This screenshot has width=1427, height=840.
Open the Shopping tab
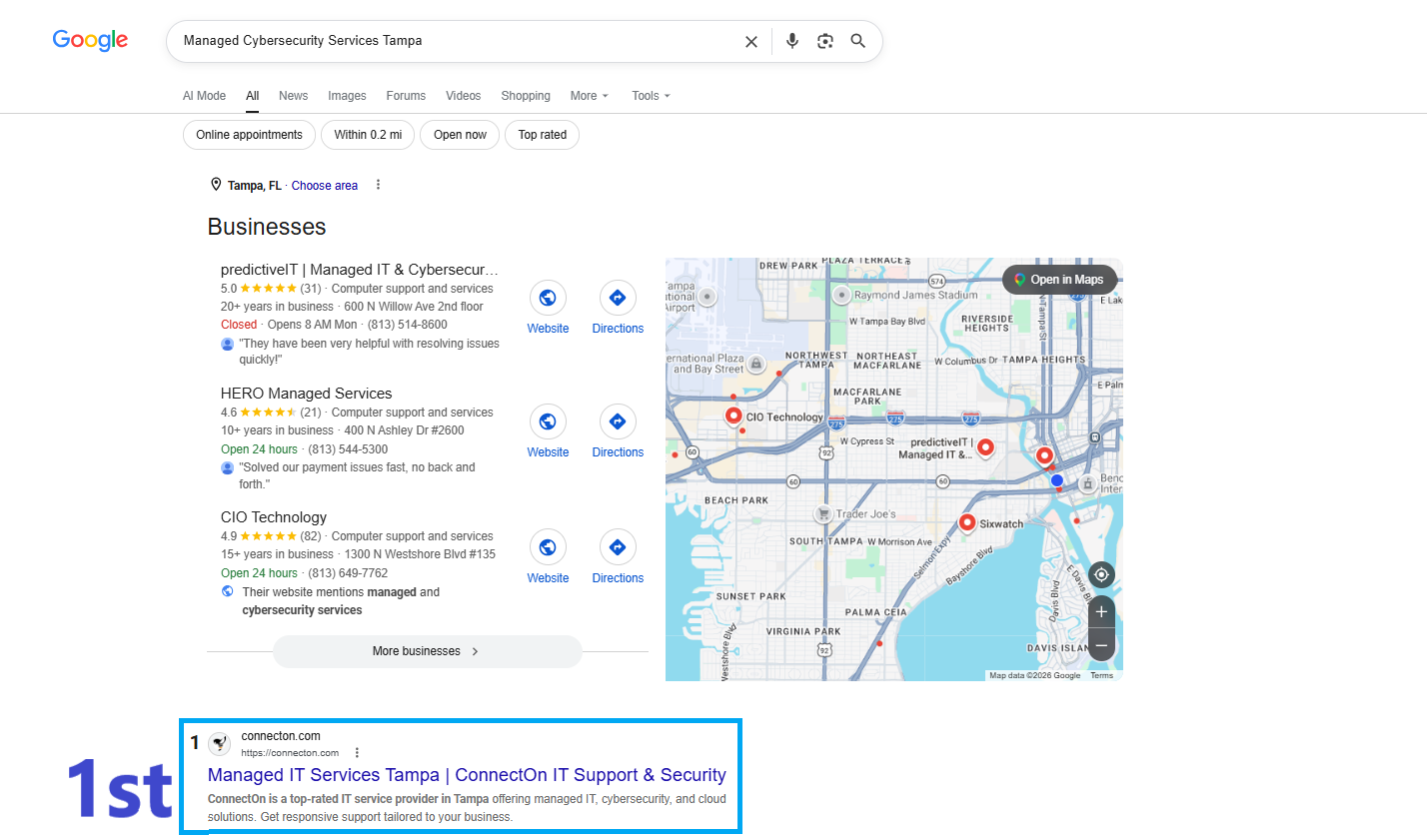[x=526, y=96]
